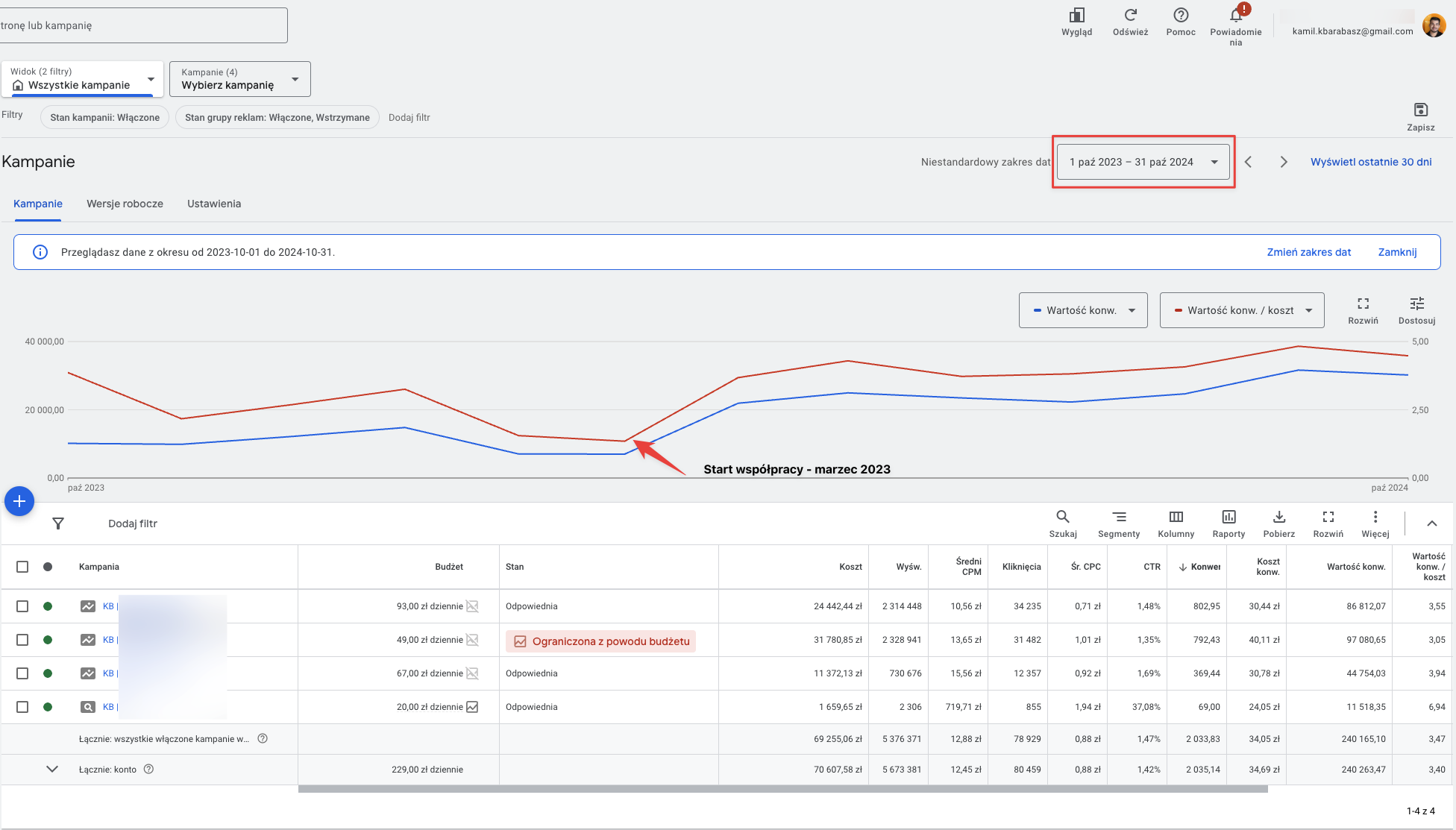This screenshot has width=1456, height=830.
Task: Go to the next date range arrow
Action: pos(1284,162)
